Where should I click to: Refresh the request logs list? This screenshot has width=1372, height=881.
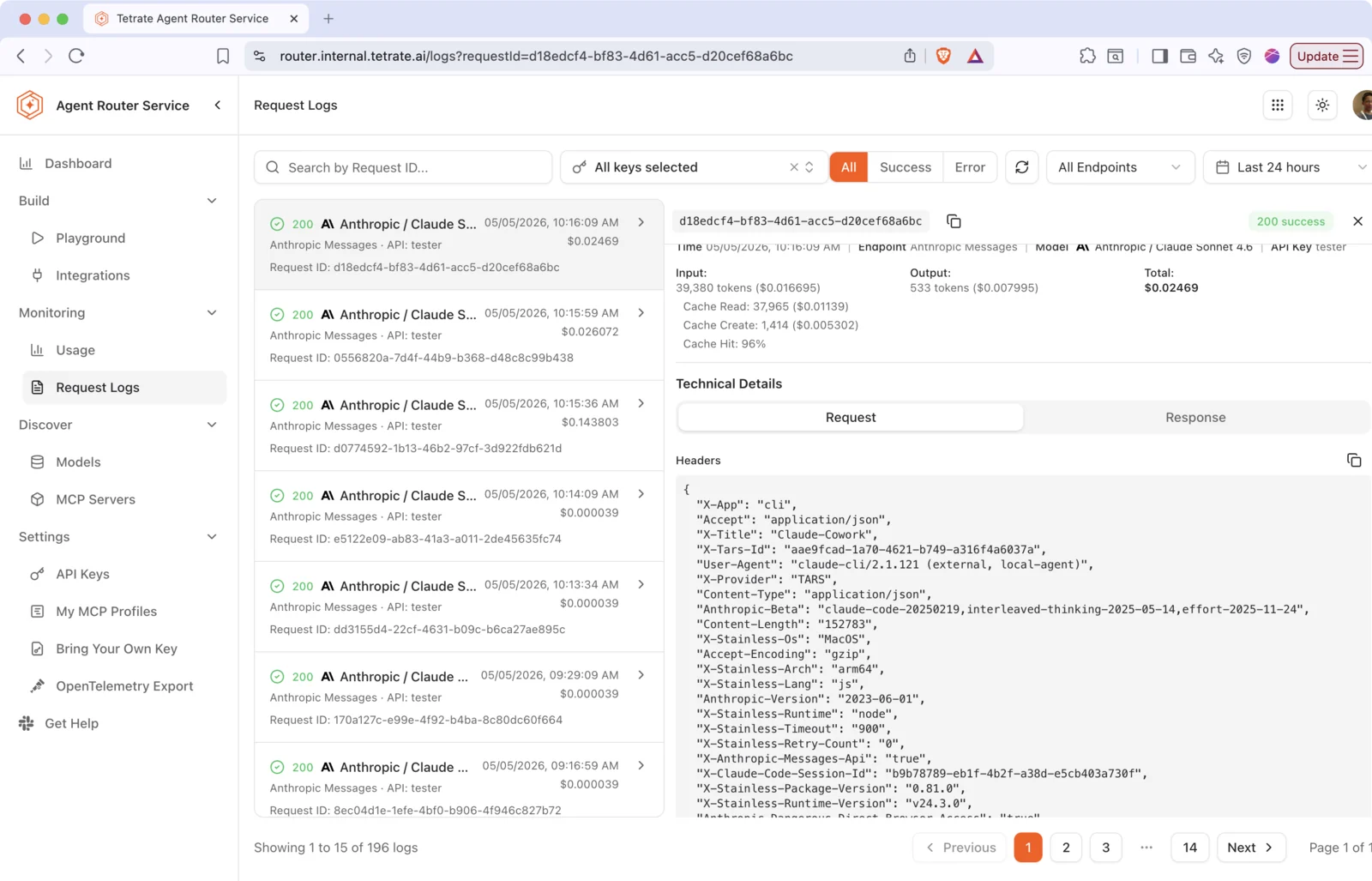pyautogui.click(x=1022, y=167)
